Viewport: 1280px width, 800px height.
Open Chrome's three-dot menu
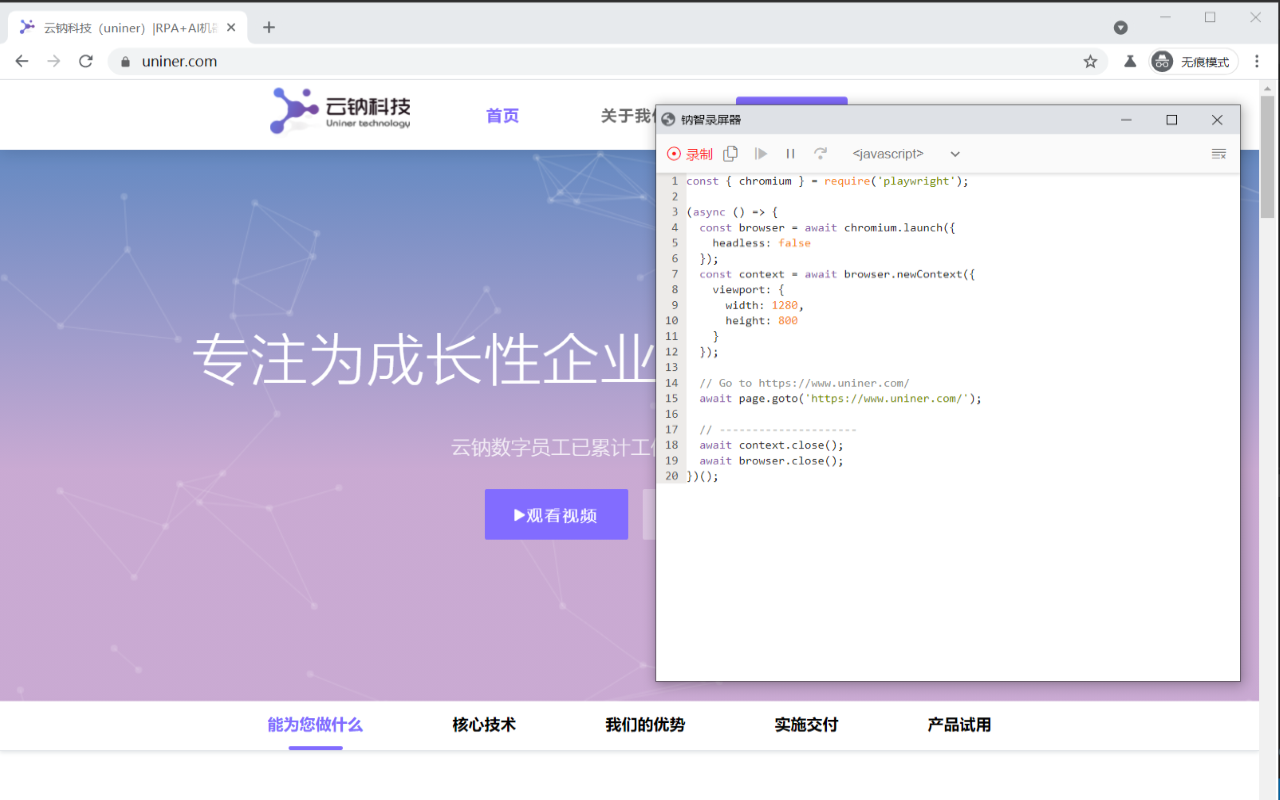point(1257,61)
